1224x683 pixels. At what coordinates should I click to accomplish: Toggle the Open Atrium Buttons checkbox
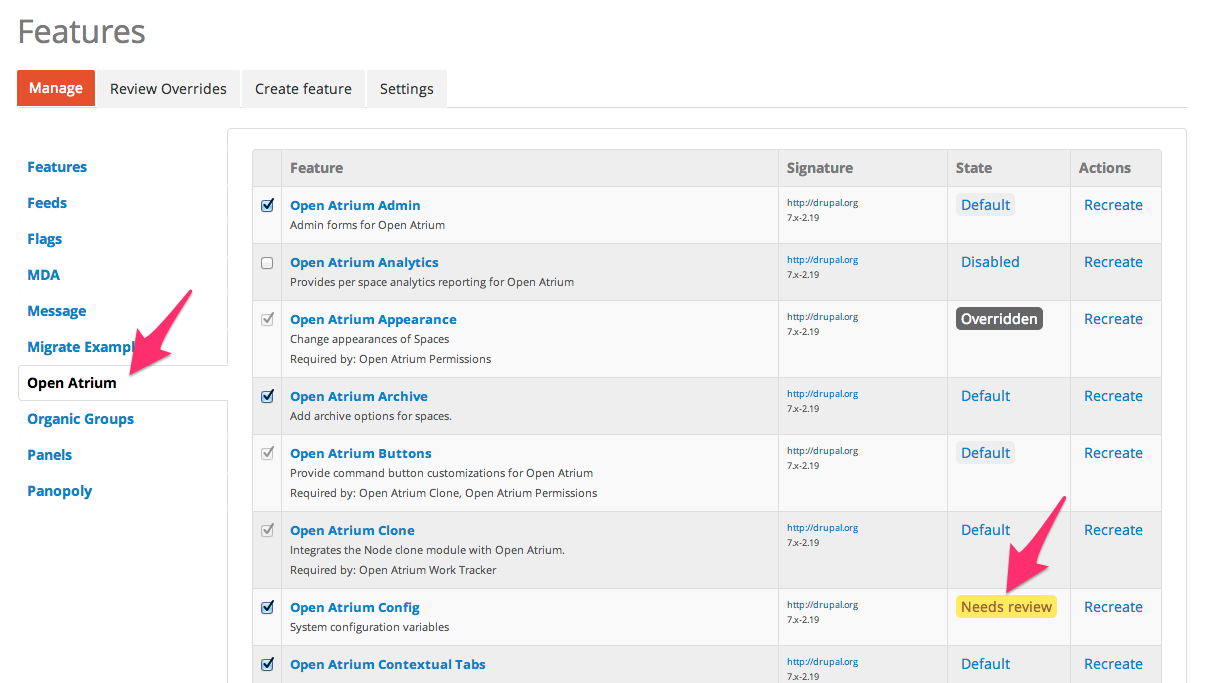click(x=267, y=453)
